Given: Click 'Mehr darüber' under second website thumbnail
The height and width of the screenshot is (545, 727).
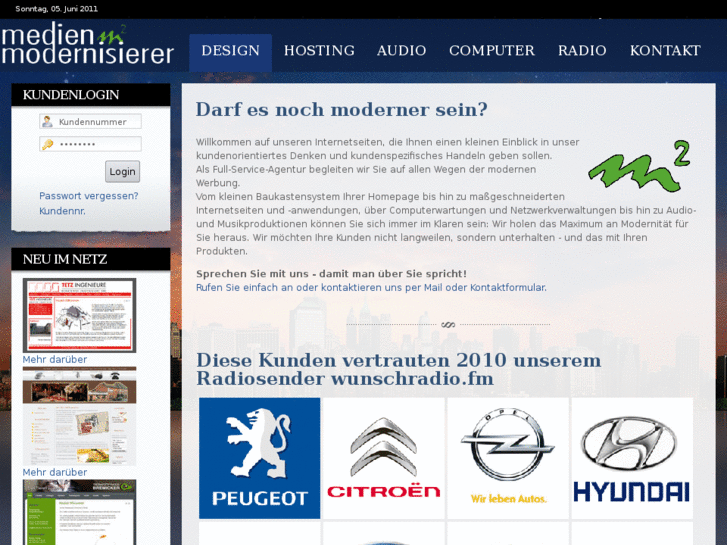Looking at the screenshot, I should coord(55,472).
